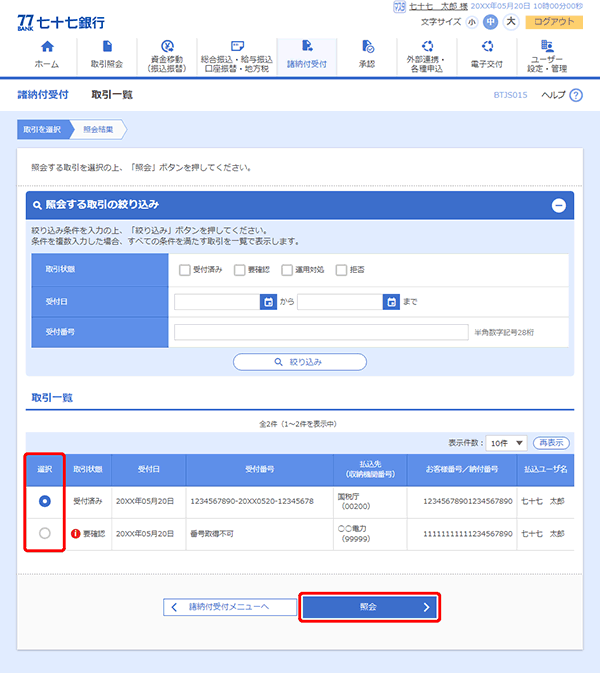Click the 取引を選択 step tab
Viewport: 600px width, 673px height.
(x=43, y=130)
